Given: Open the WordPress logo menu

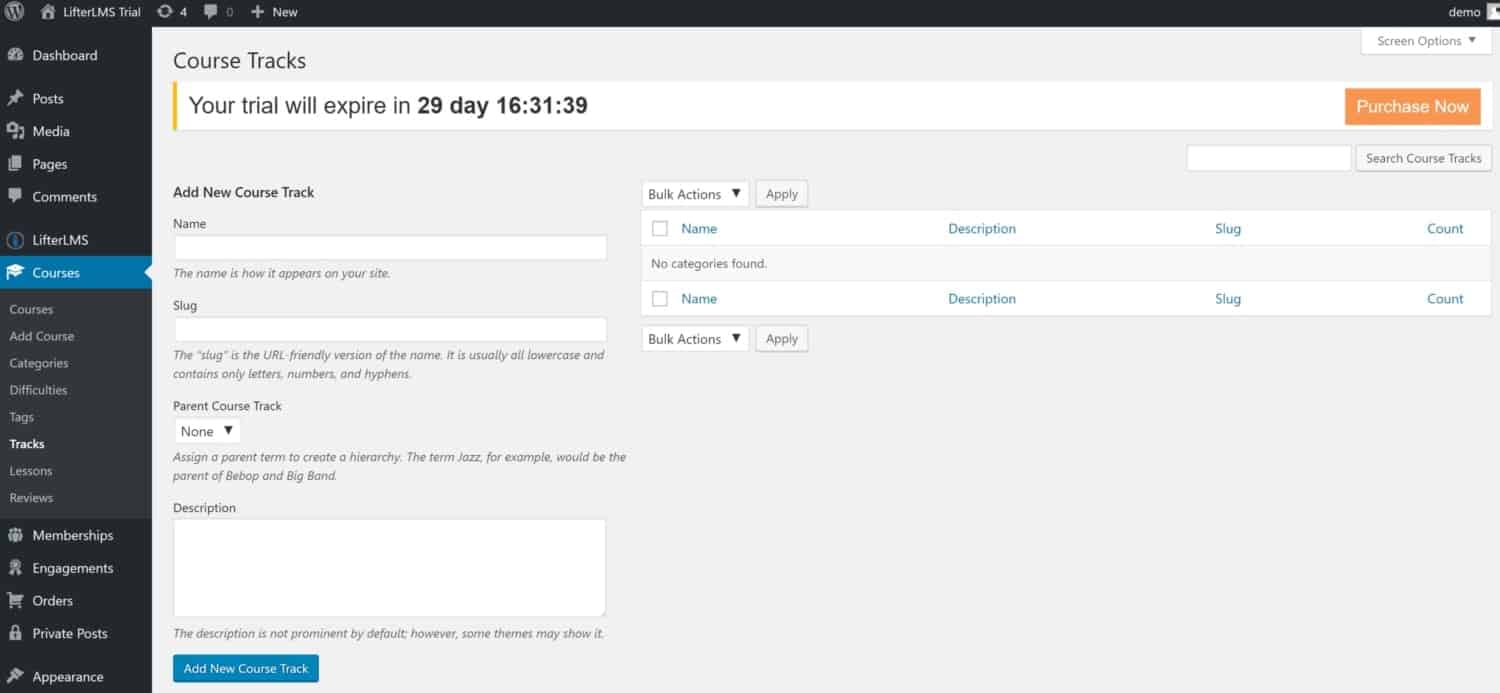Looking at the screenshot, I should tap(15, 12).
